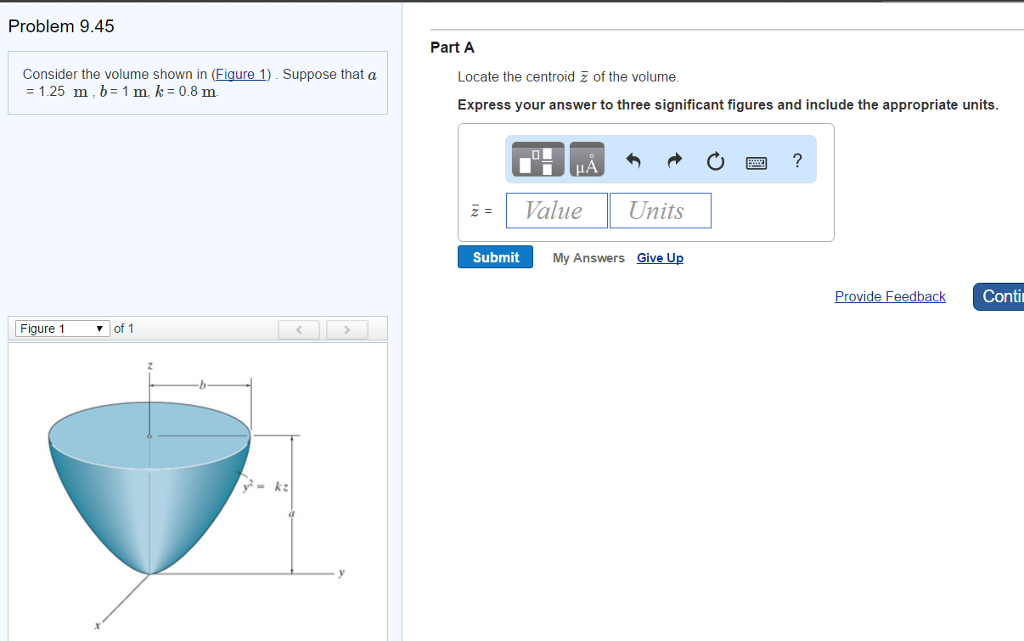The image size is (1024, 641).
Task: Submit your answer
Action: click(495, 257)
